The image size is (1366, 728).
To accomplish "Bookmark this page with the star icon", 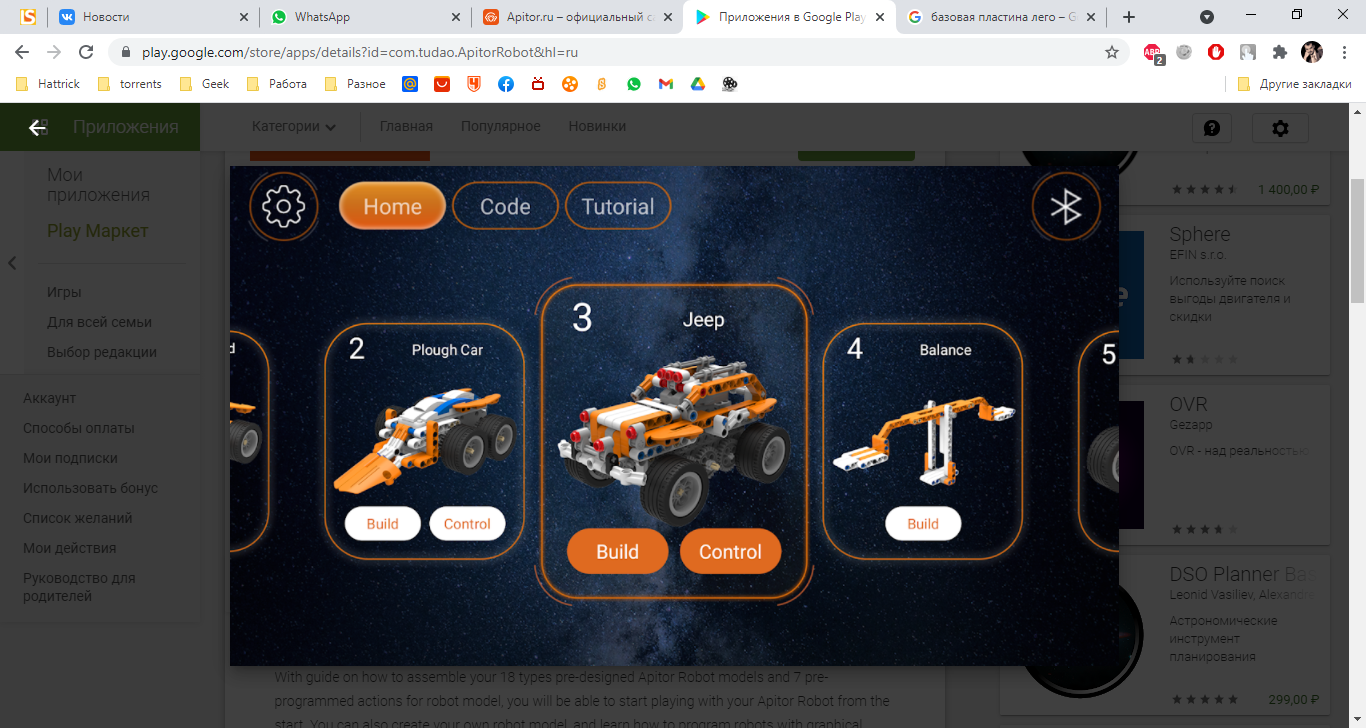I will point(1111,52).
